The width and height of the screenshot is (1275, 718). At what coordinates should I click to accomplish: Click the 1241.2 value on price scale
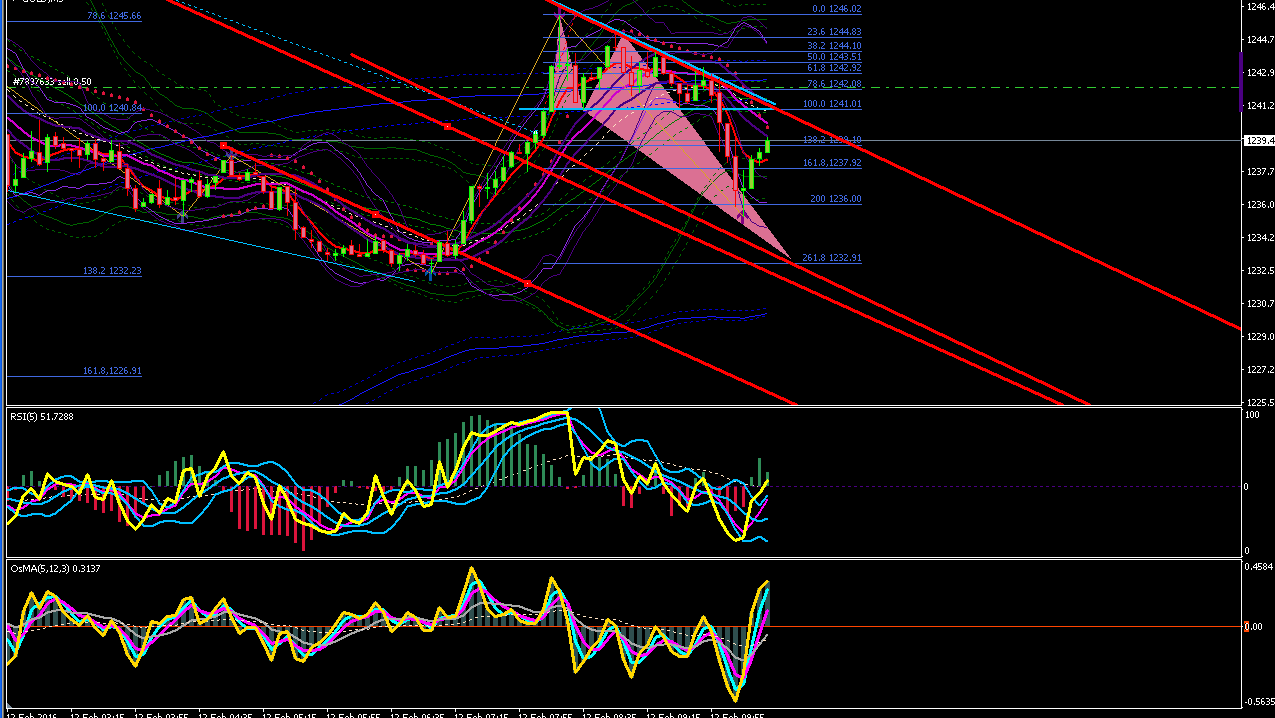pyautogui.click(x=1260, y=106)
